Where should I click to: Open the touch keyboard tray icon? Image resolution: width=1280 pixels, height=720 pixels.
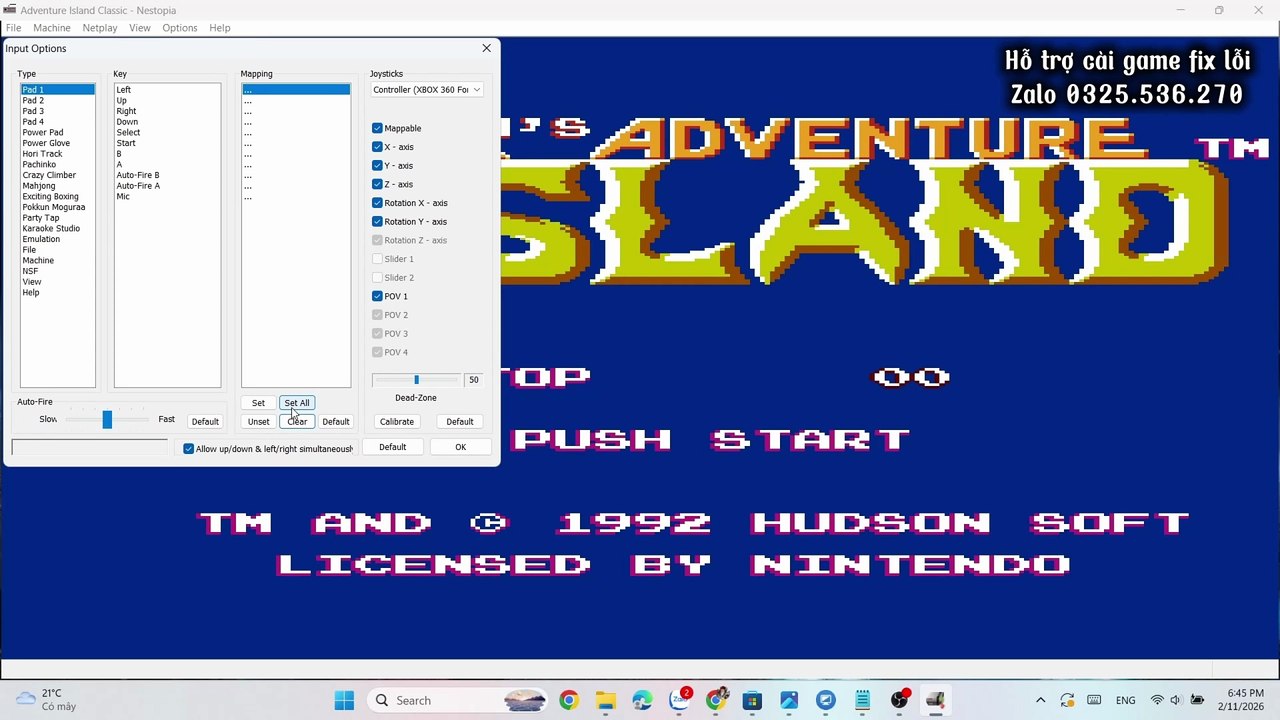coord(1094,700)
